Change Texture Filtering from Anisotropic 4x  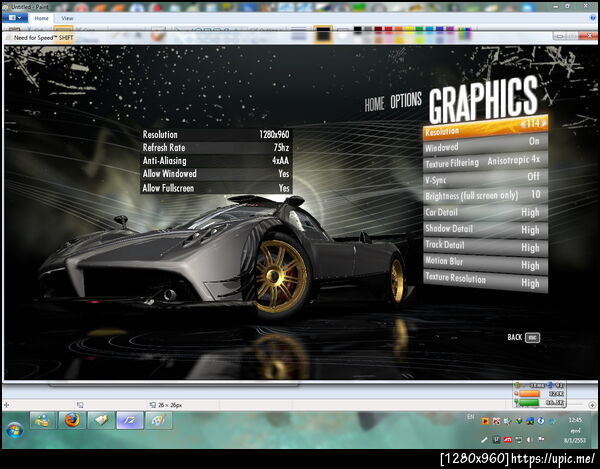click(x=486, y=161)
